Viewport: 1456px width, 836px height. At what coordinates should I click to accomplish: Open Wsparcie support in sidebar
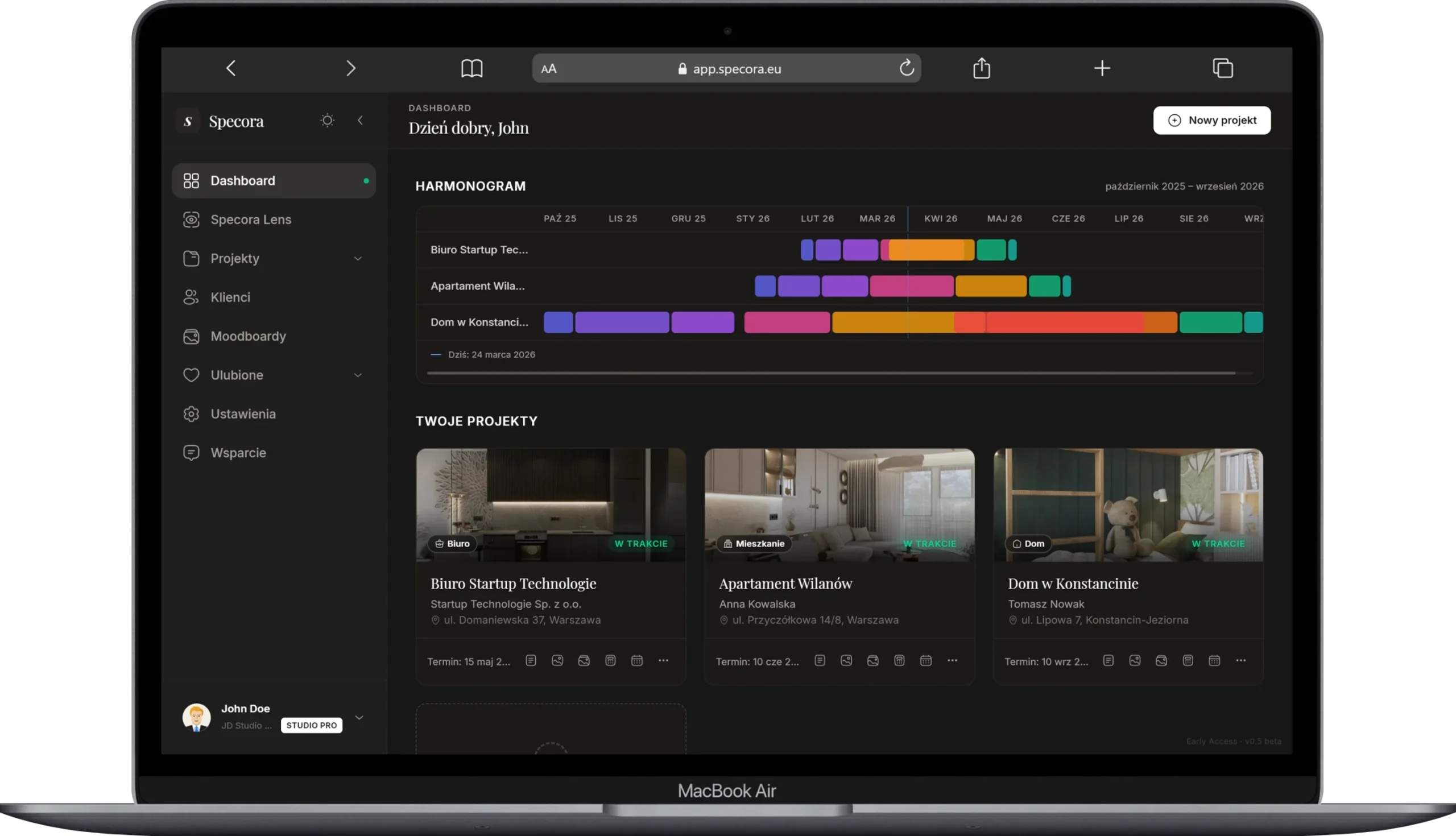[274, 453]
